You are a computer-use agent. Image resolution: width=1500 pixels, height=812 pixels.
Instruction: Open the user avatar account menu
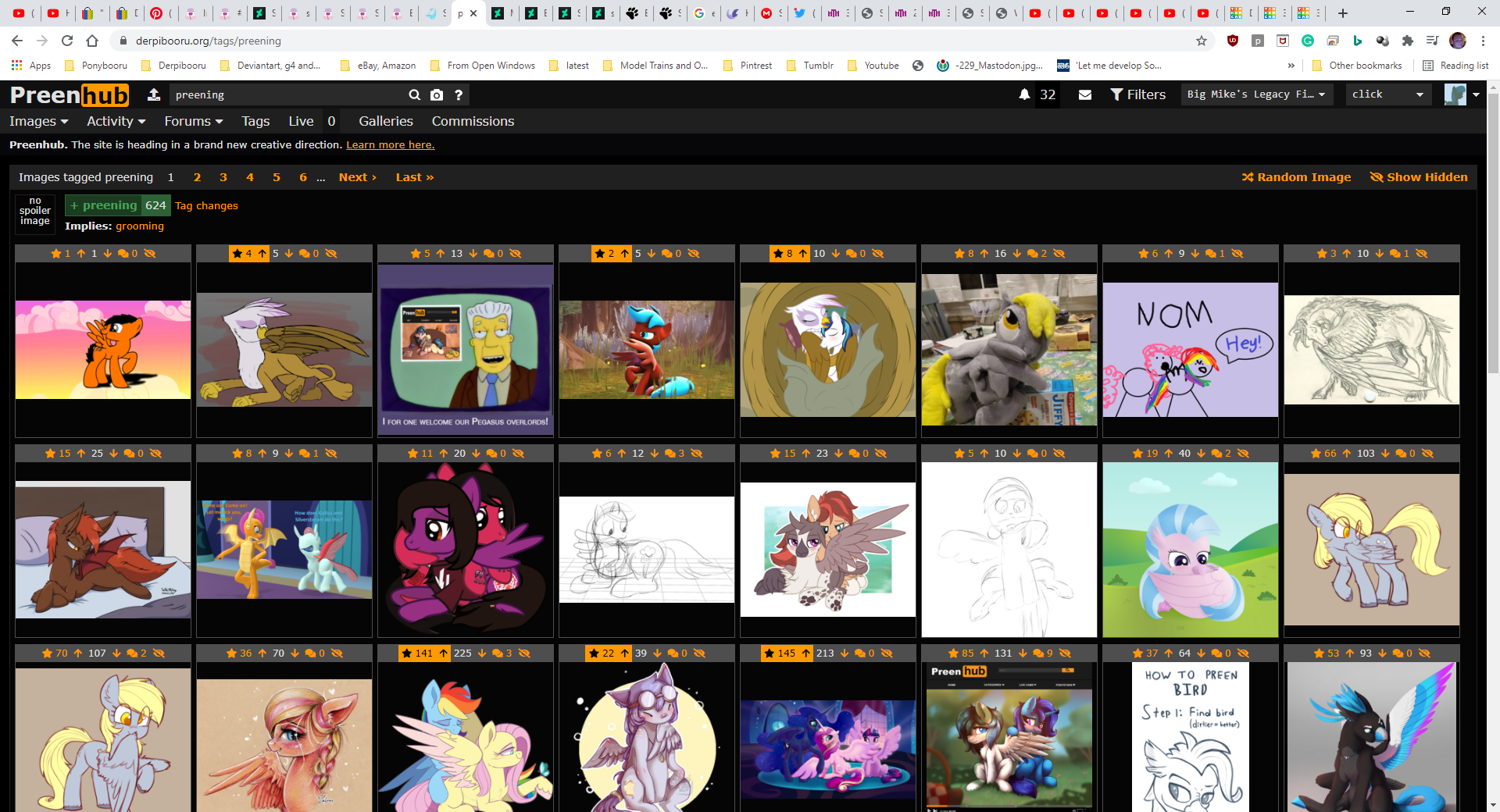(1462, 94)
